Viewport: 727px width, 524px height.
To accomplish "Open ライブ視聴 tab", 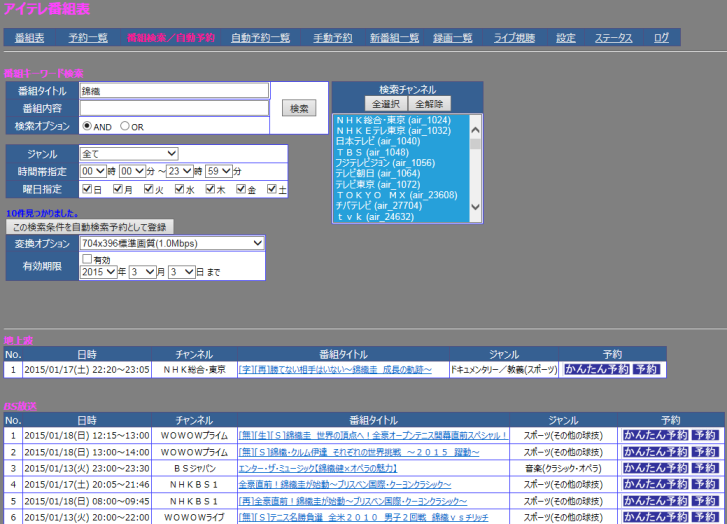I will point(514,38).
